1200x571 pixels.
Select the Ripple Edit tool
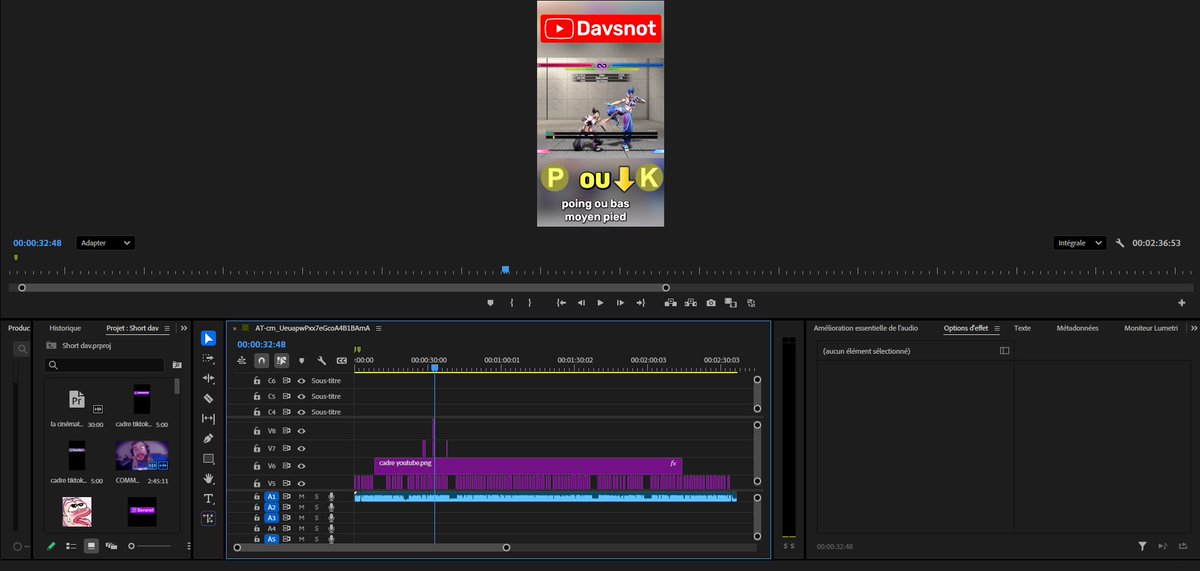[x=208, y=378]
